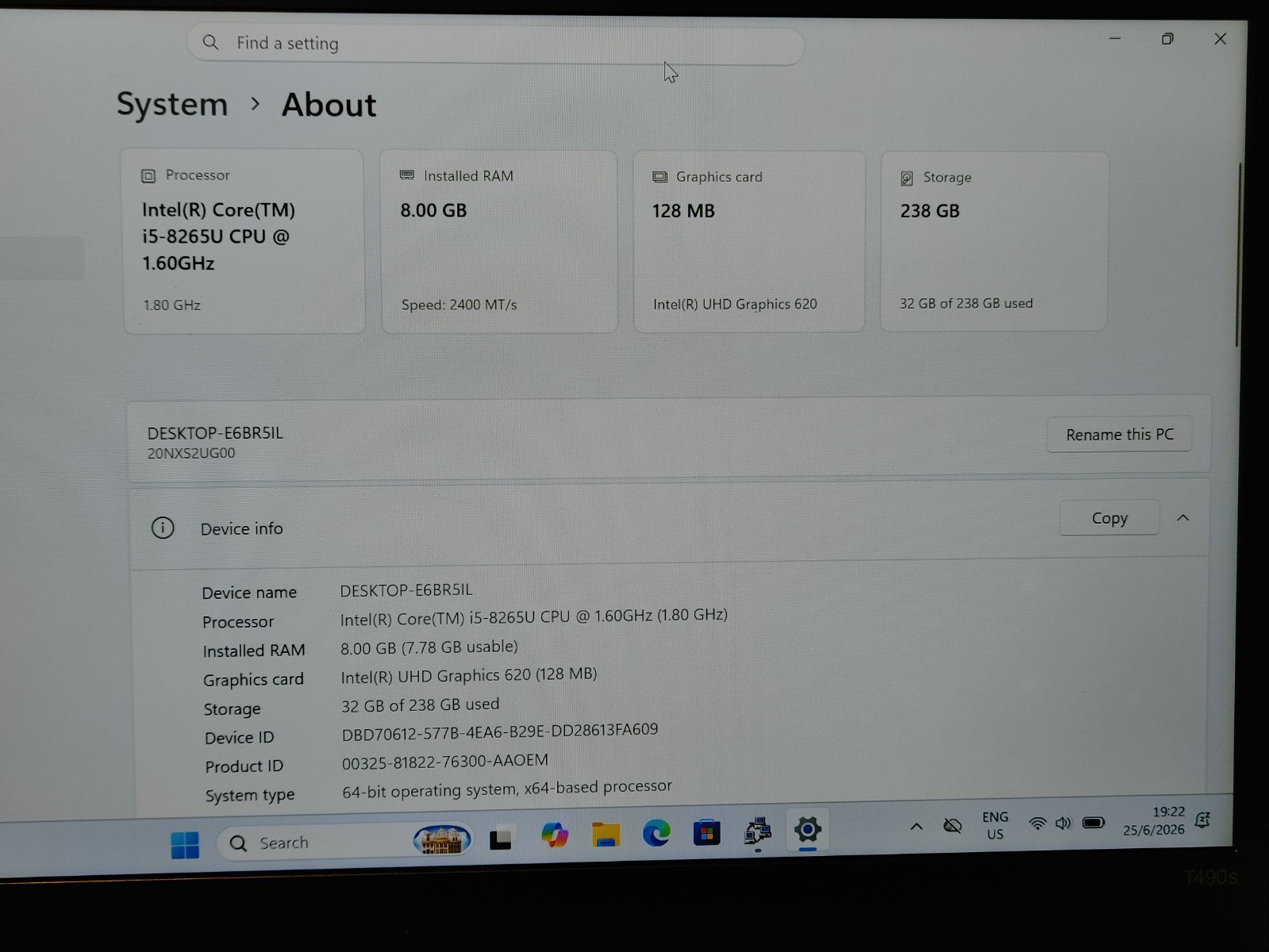Viewport: 1269px width, 952px height.
Task: Launch Microsoft Edge from taskbar
Action: coord(656,833)
